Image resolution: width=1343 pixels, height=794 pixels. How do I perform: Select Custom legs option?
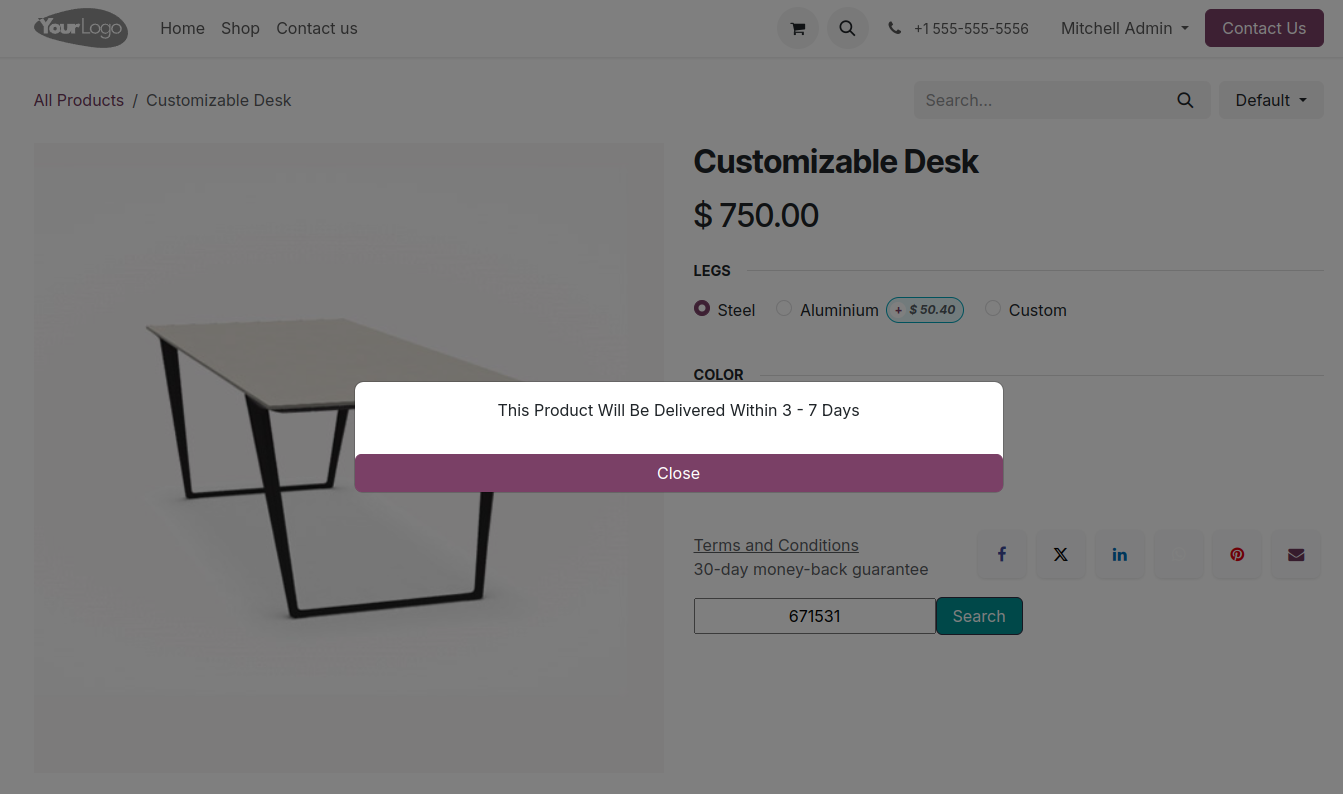pos(993,309)
